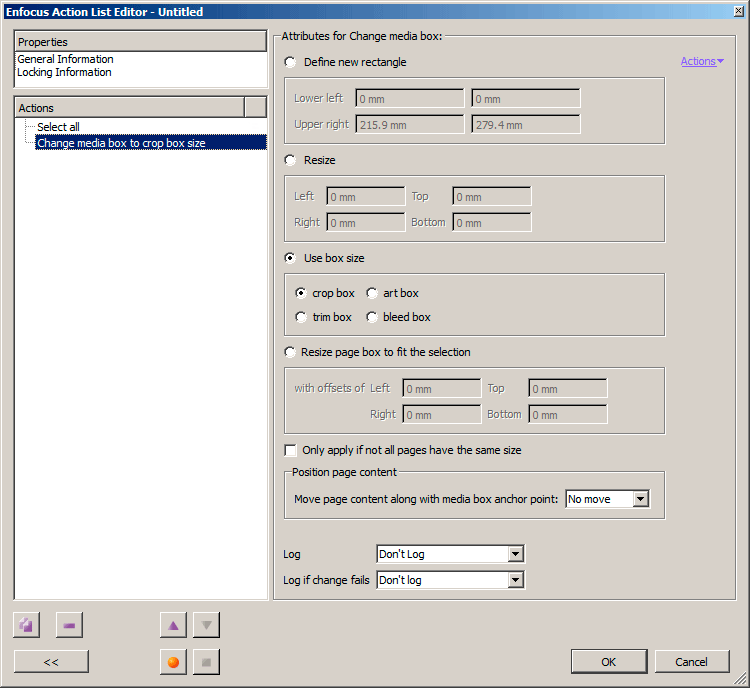Click the Upper right 215.9 mm field

click(409, 124)
